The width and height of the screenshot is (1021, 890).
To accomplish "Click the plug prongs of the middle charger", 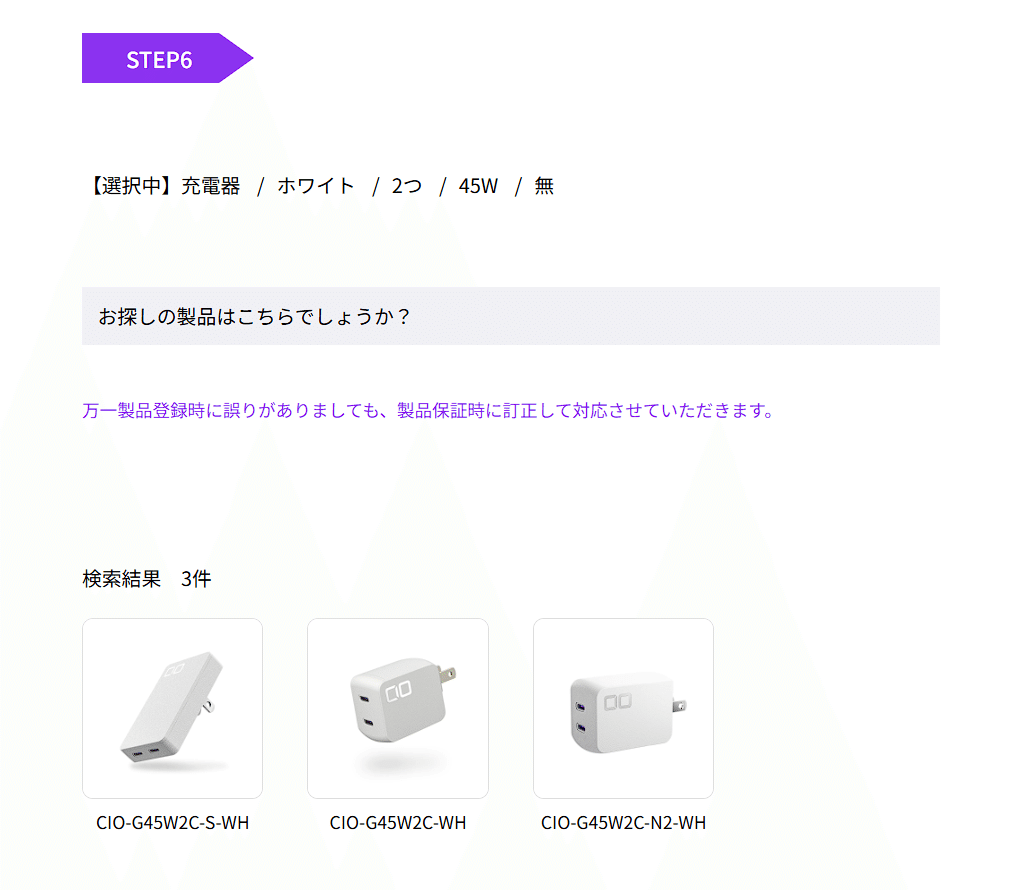I will click(447, 674).
